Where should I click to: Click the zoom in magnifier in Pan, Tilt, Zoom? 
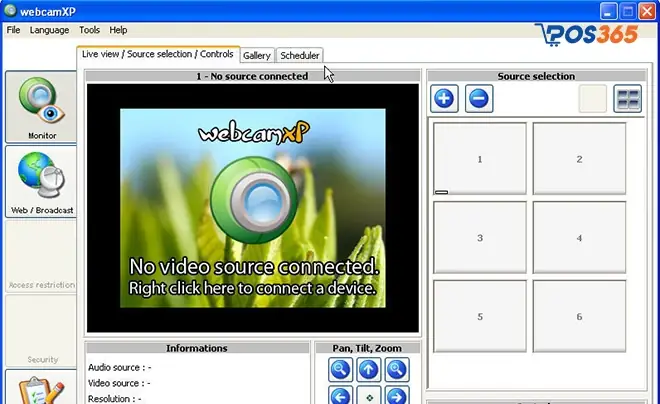click(397, 369)
